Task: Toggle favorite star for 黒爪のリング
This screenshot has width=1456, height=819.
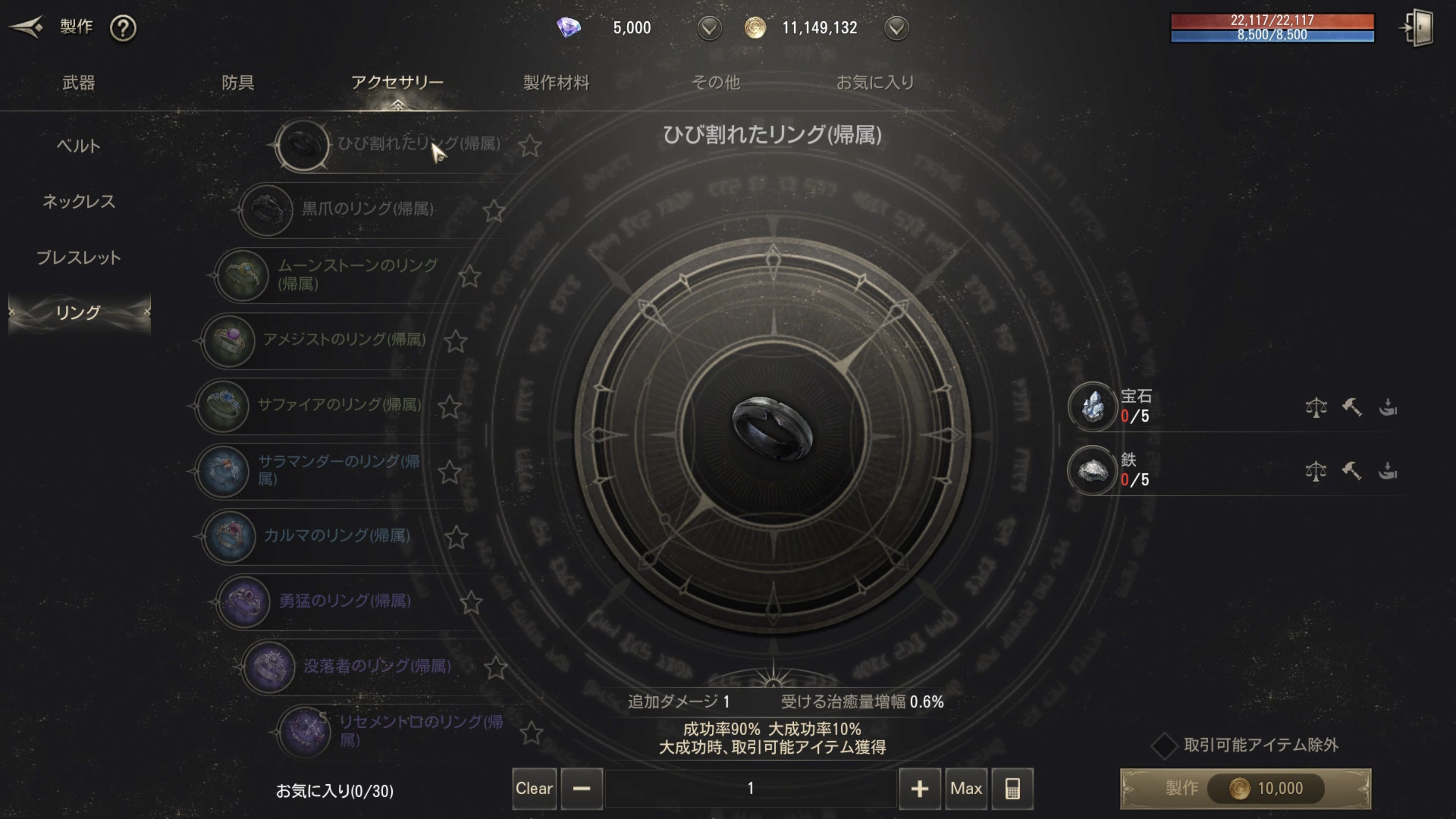Action: (x=494, y=211)
